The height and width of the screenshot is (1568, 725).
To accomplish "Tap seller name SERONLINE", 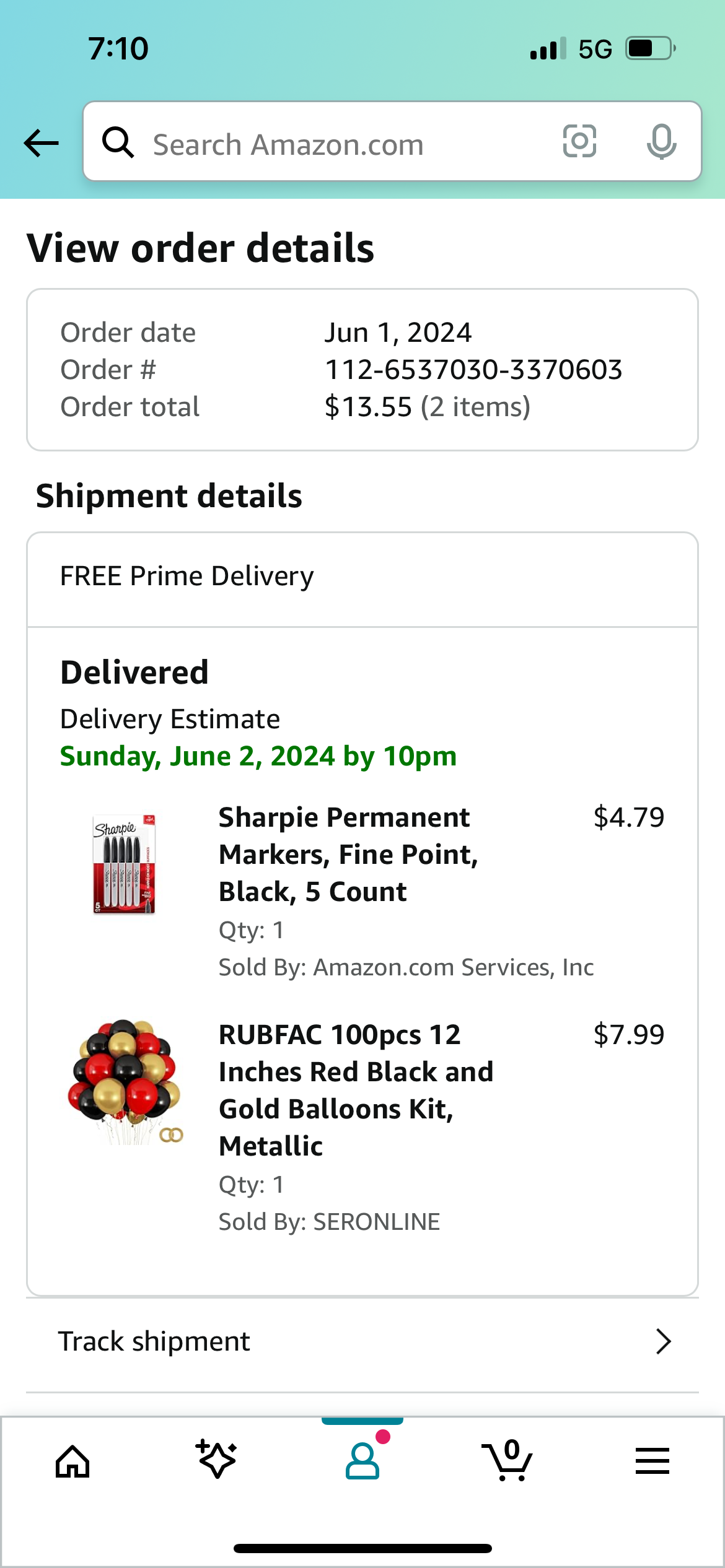I will point(376,1222).
